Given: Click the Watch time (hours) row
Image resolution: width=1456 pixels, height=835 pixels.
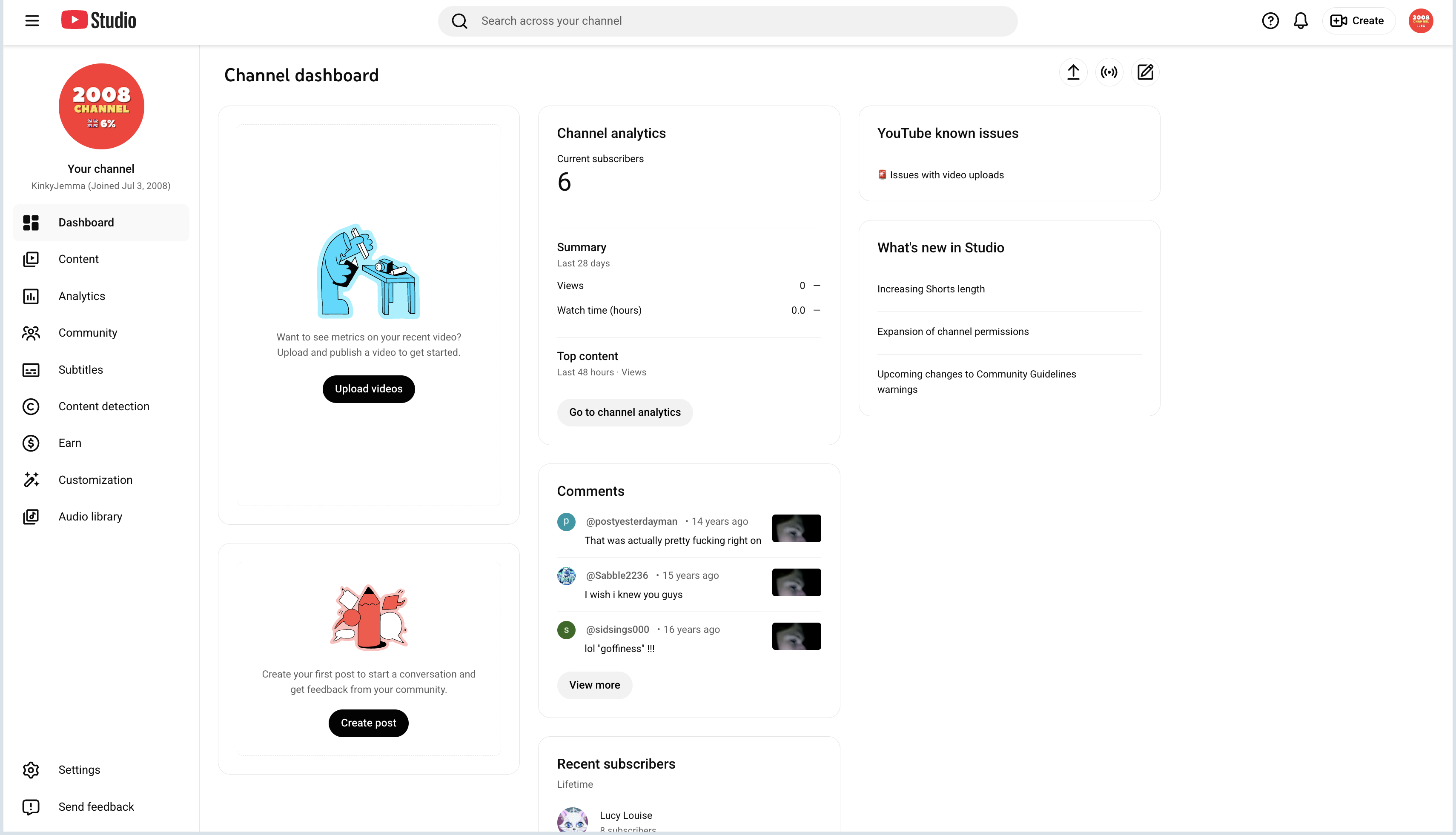Looking at the screenshot, I should (688, 310).
